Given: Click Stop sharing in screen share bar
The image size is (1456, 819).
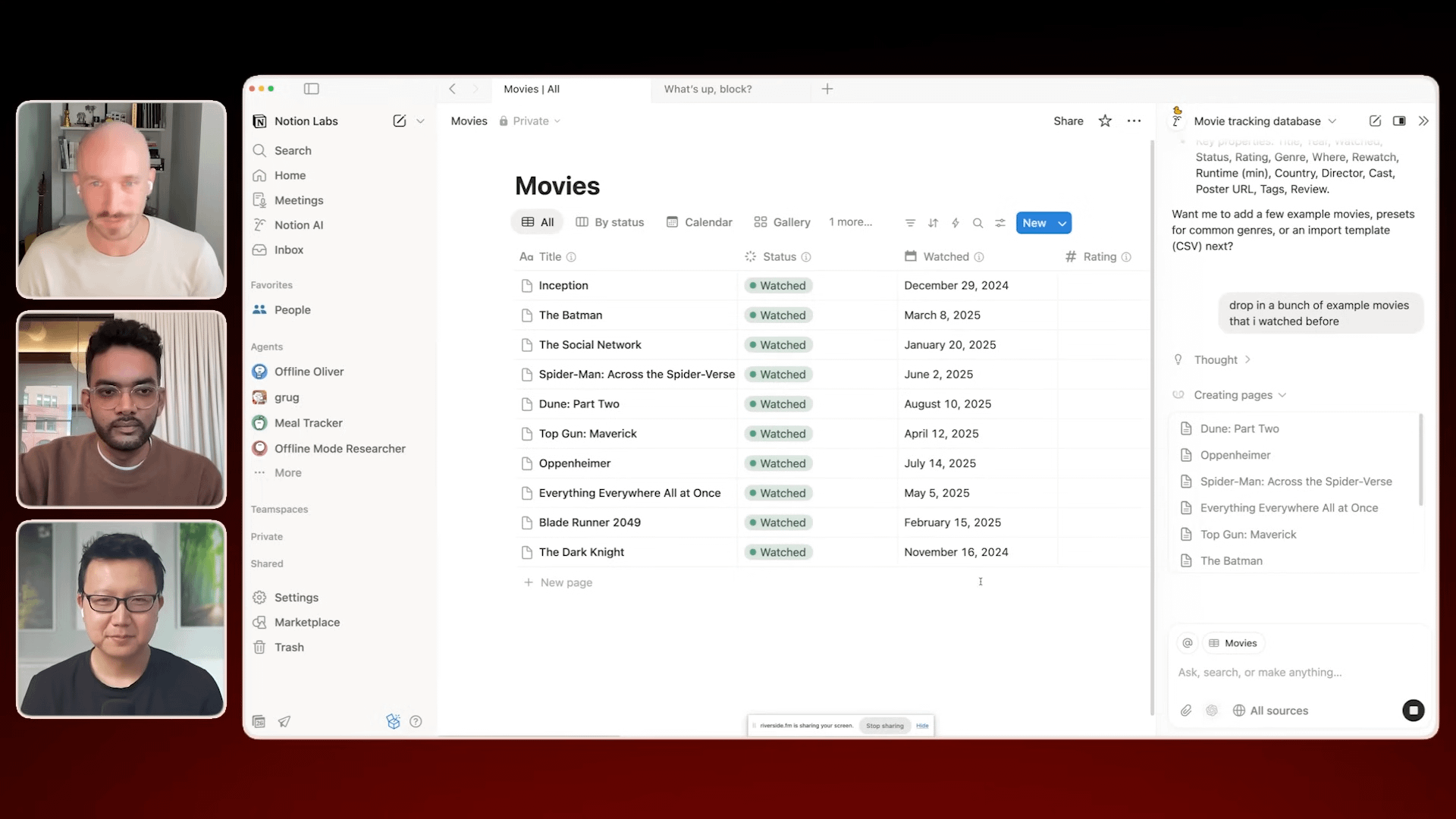Looking at the screenshot, I should pos(884,726).
